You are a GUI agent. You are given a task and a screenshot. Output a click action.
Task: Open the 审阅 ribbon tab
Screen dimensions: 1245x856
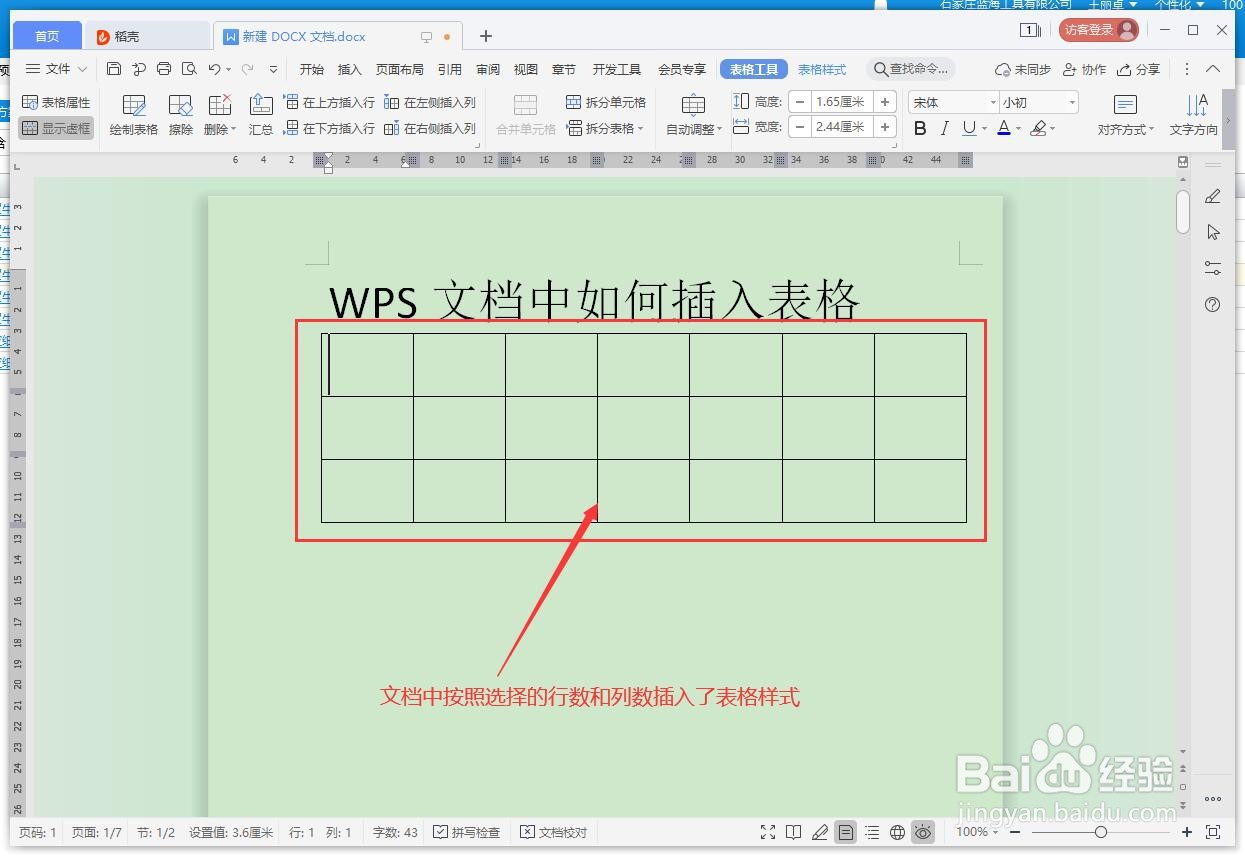[x=488, y=69]
